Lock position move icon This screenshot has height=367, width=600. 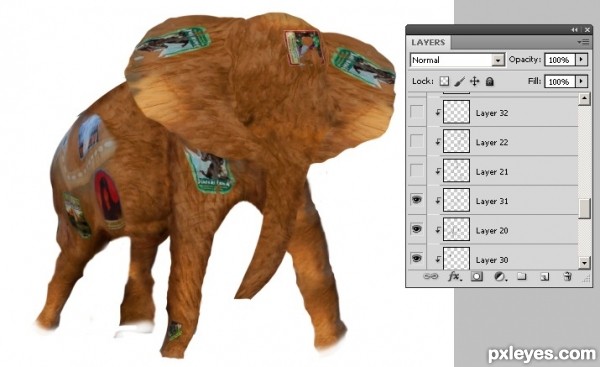(474, 81)
